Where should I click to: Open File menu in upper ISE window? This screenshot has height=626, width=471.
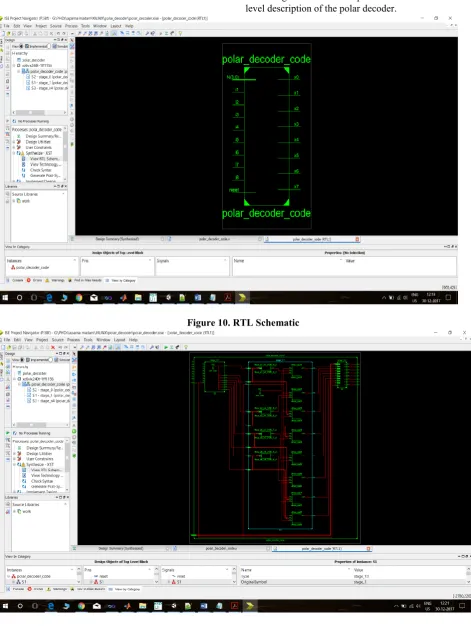[x=6, y=26]
